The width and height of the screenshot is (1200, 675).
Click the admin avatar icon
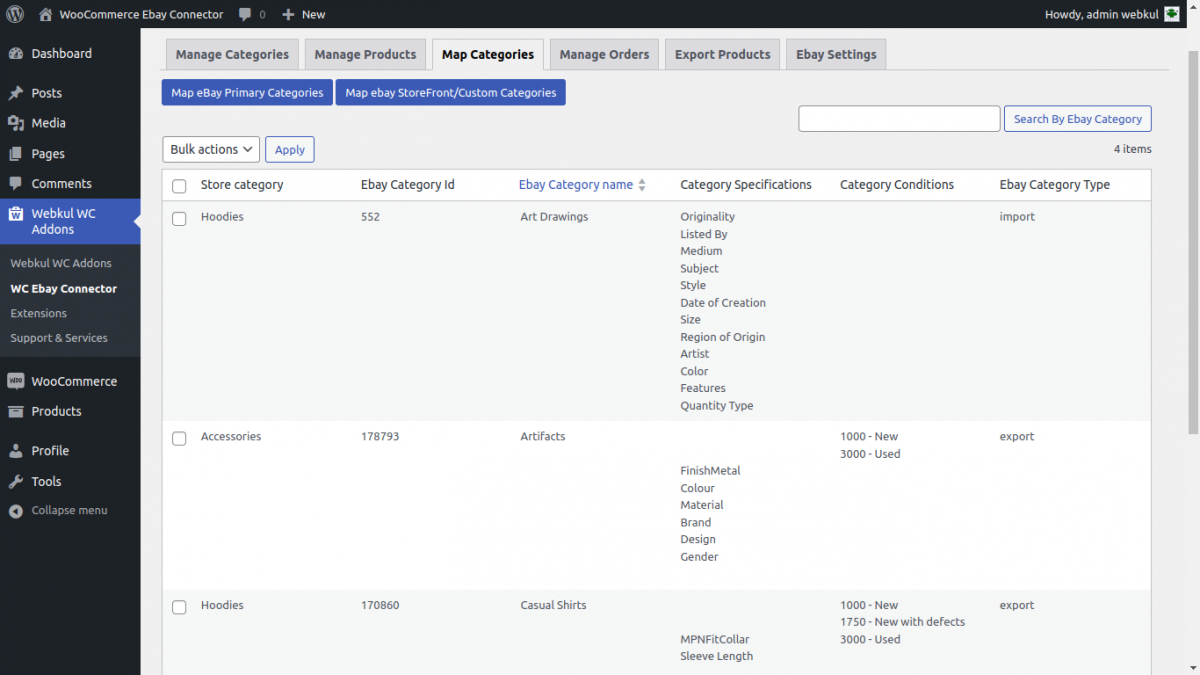point(1171,14)
